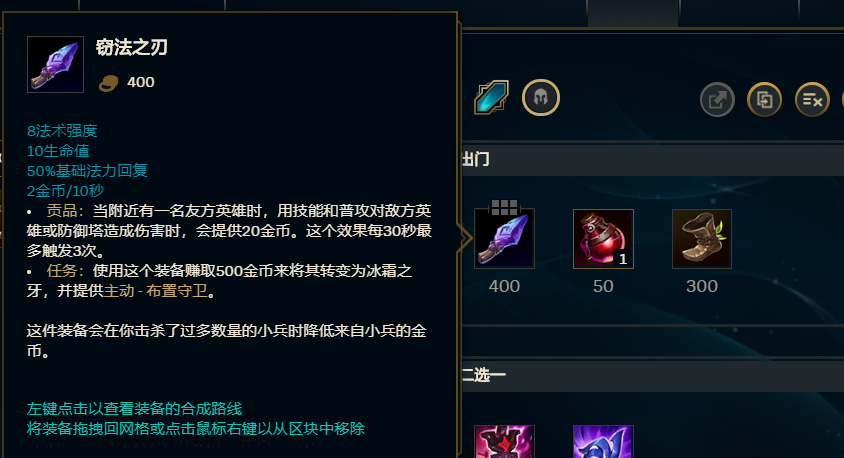Screen dimensions: 844x458
Task: Select the brown boots item priced 300
Action: [x=702, y=238]
